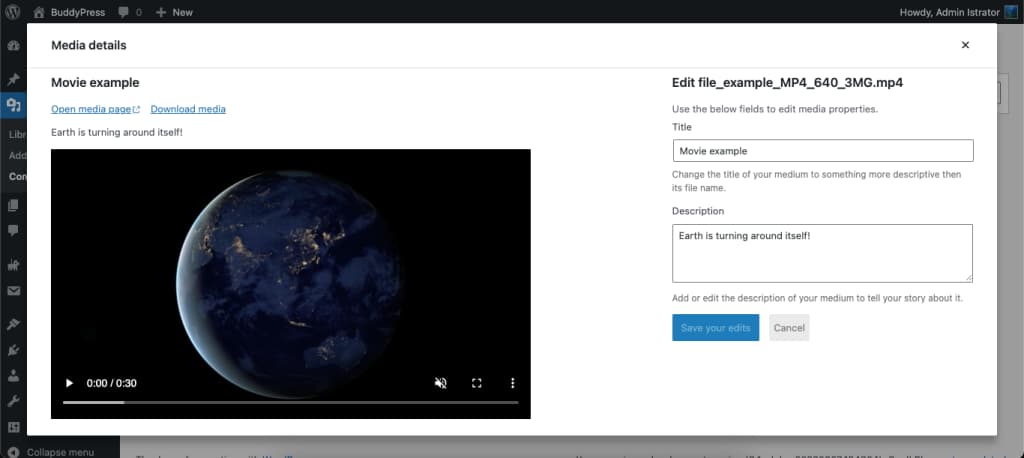This screenshot has height=458, width=1024.
Task: Click the Movie example heading
Action: (95, 83)
